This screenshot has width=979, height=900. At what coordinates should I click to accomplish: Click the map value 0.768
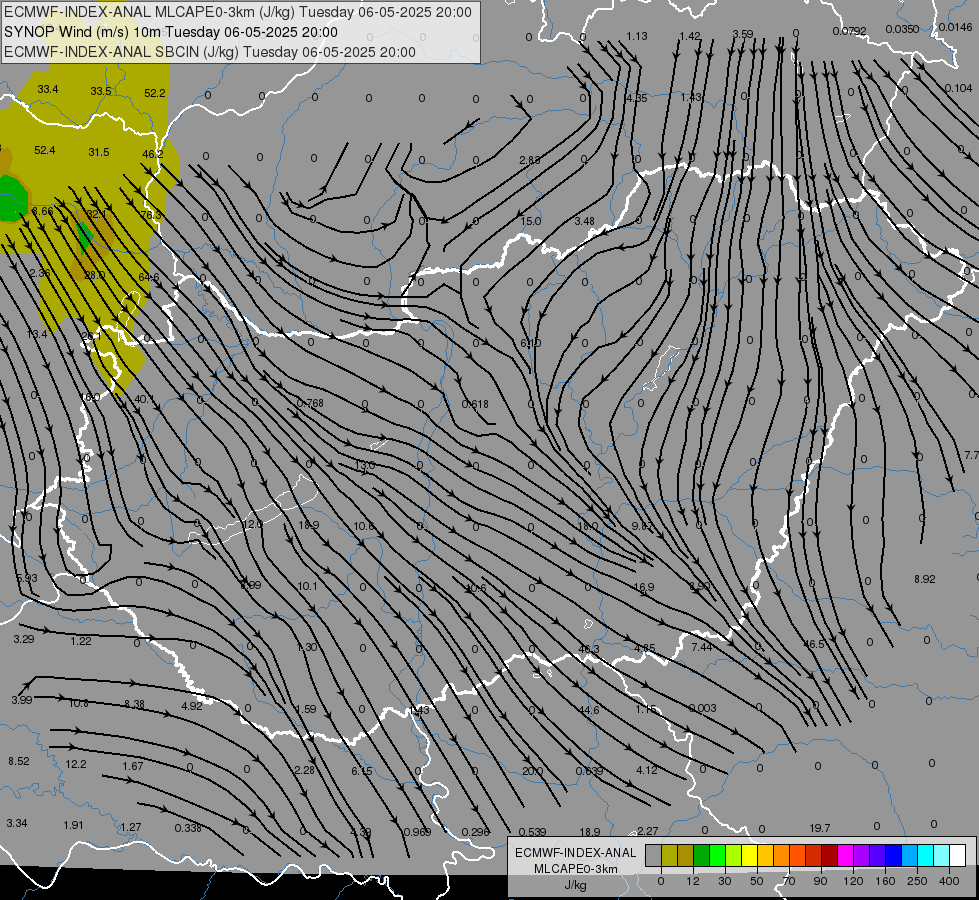click(x=310, y=403)
